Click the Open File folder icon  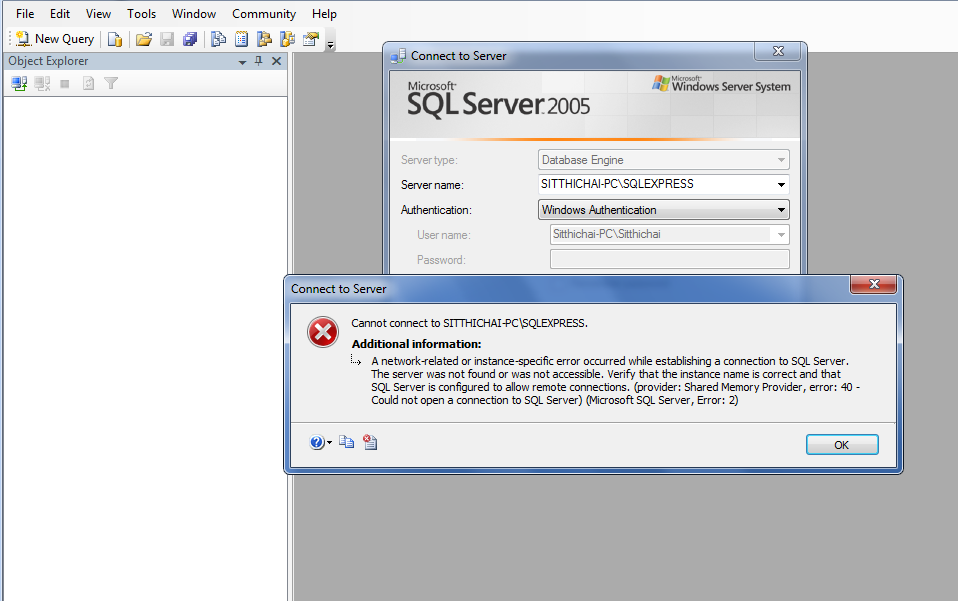144,39
